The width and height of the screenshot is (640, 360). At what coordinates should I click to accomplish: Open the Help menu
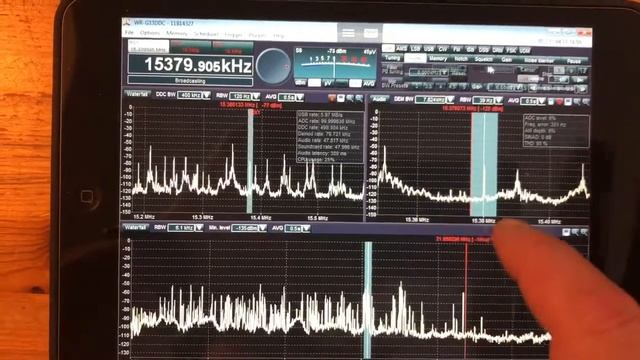(x=279, y=36)
